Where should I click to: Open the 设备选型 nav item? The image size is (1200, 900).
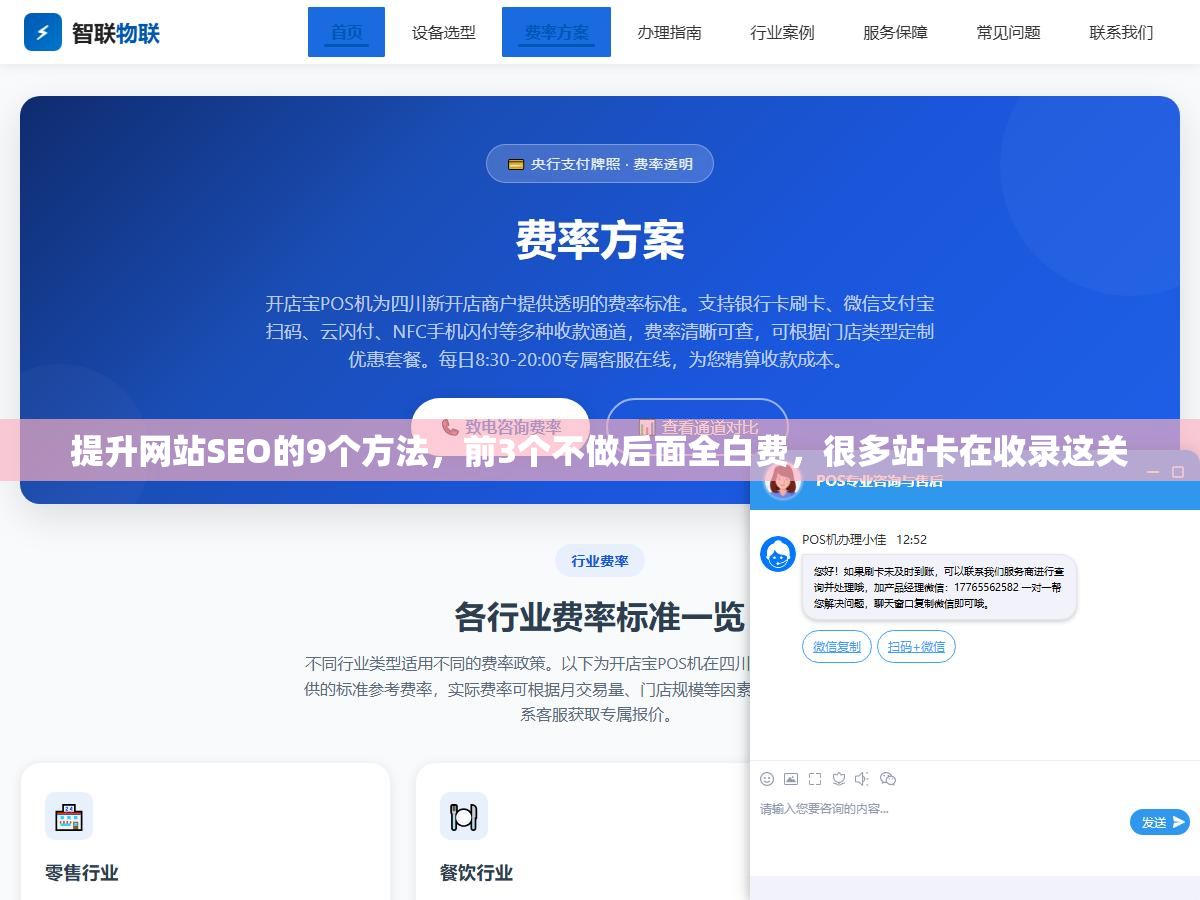click(444, 32)
